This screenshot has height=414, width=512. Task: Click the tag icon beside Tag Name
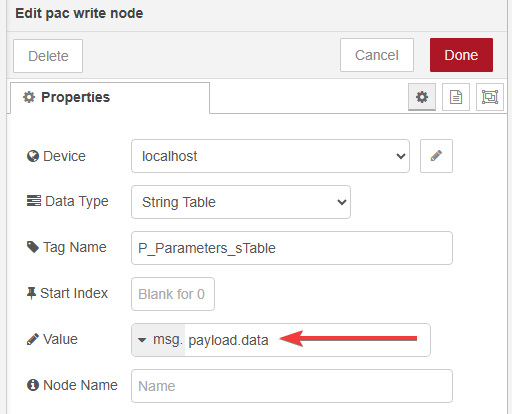click(33, 247)
